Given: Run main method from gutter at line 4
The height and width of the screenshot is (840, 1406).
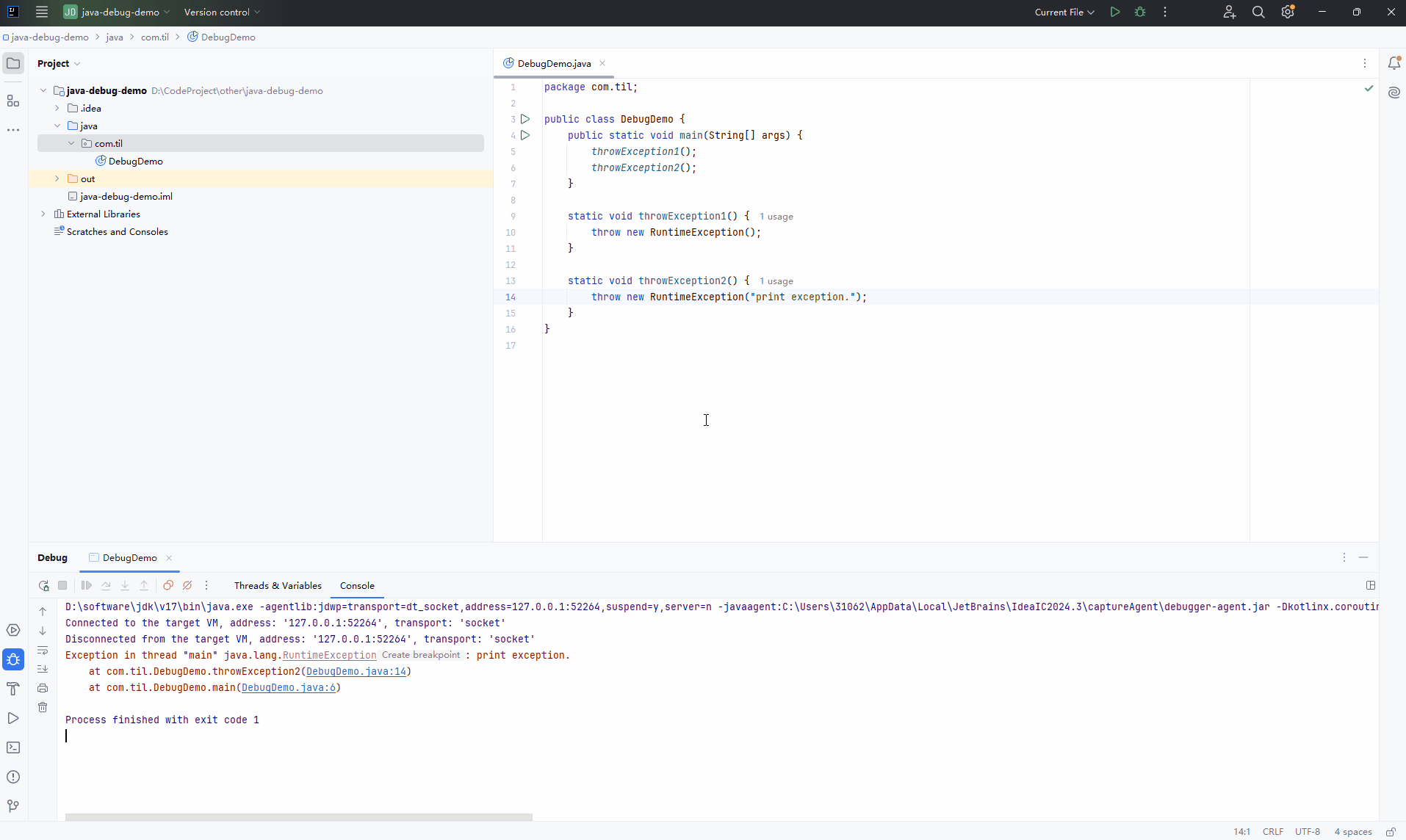Looking at the screenshot, I should [525, 135].
